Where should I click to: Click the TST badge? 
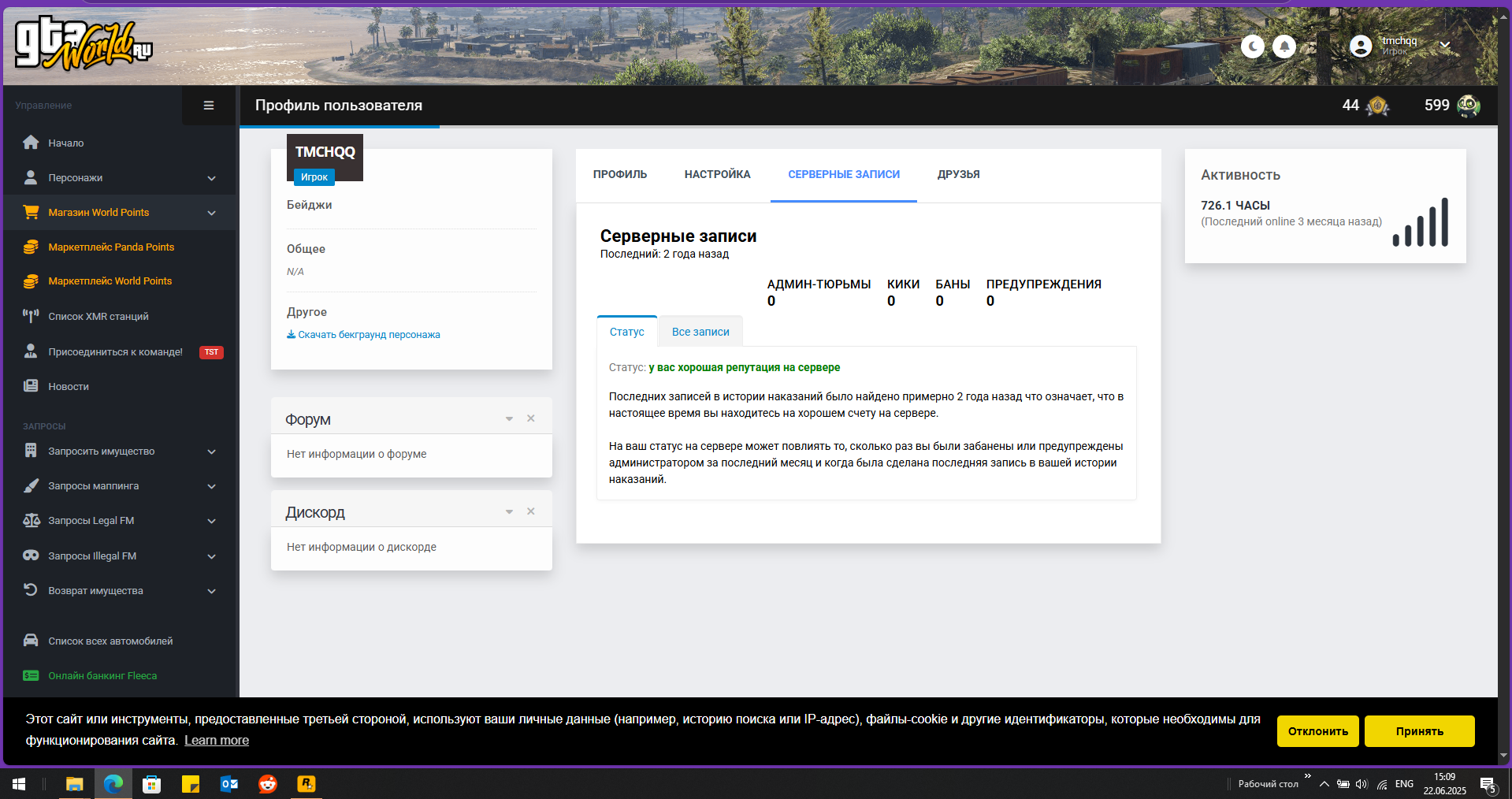211,352
